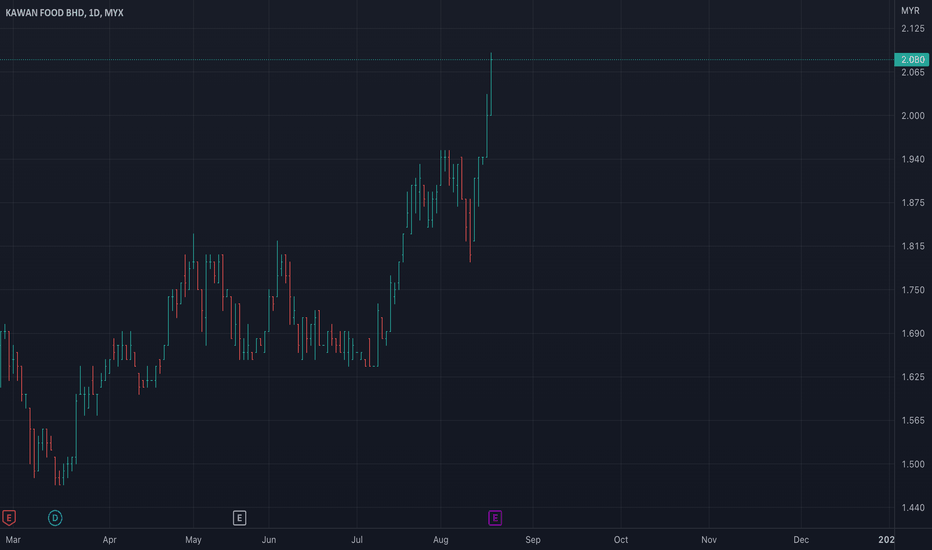
Task: Click the KAWAN FOOD BHD, 1D, MYX title
Action: click(64, 12)
